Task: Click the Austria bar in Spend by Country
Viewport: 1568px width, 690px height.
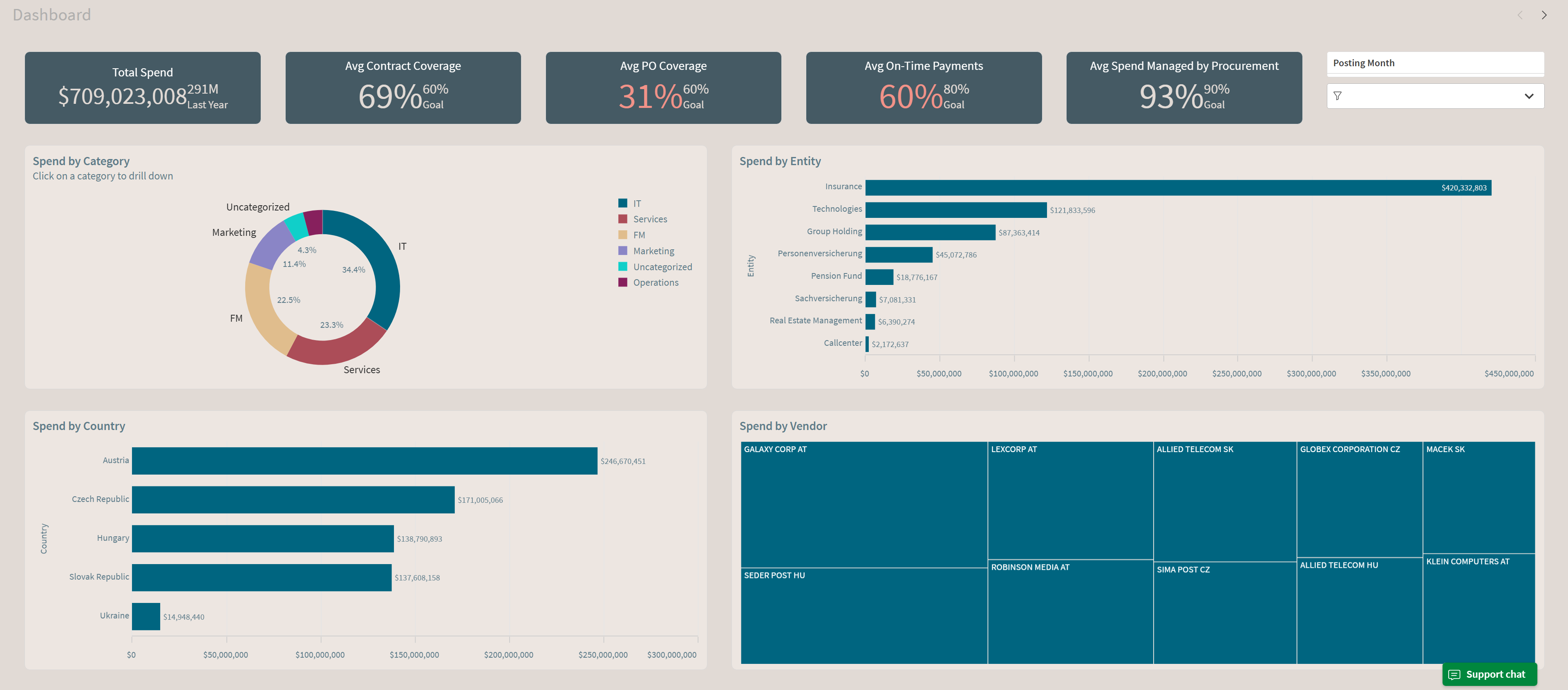Action: [x=364, y=461]
